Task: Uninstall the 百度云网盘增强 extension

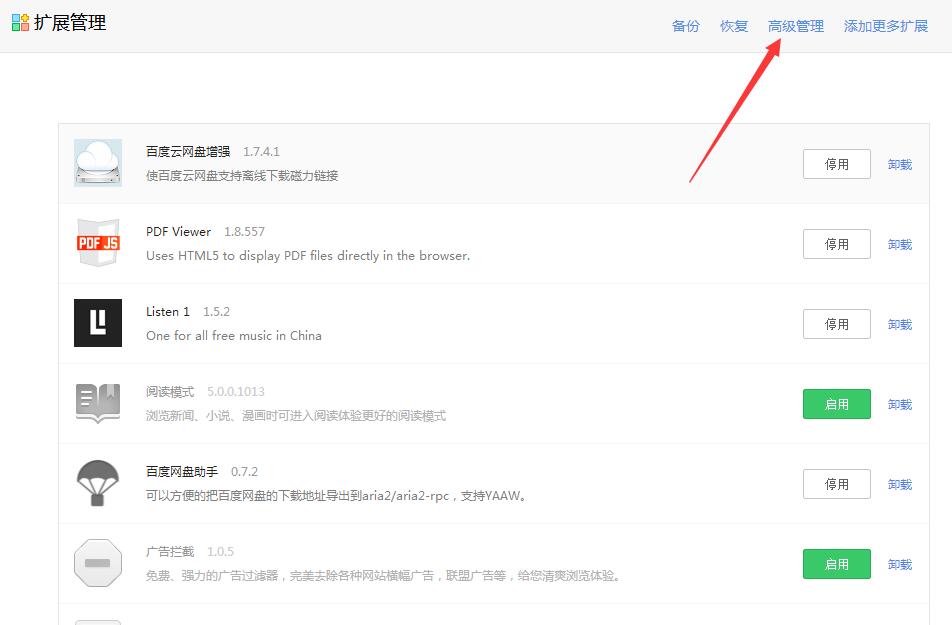Action: 899,163
